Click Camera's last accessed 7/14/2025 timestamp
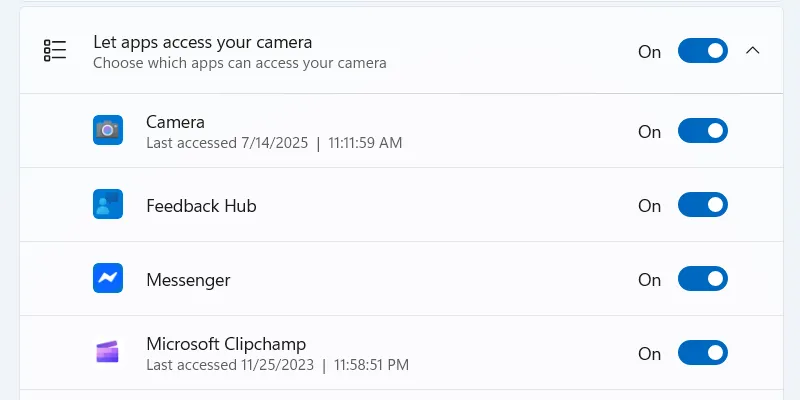 (x=274, y=143)
